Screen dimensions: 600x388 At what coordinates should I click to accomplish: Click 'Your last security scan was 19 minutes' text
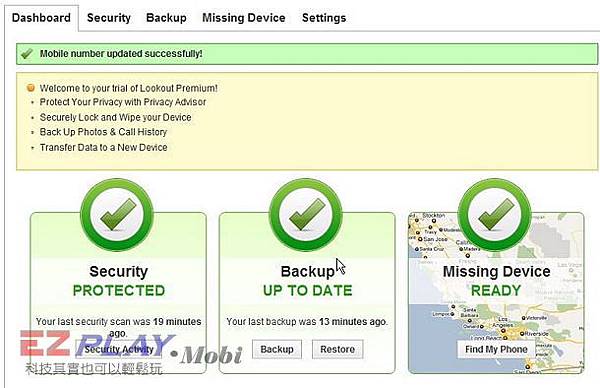tap(119, 321)
